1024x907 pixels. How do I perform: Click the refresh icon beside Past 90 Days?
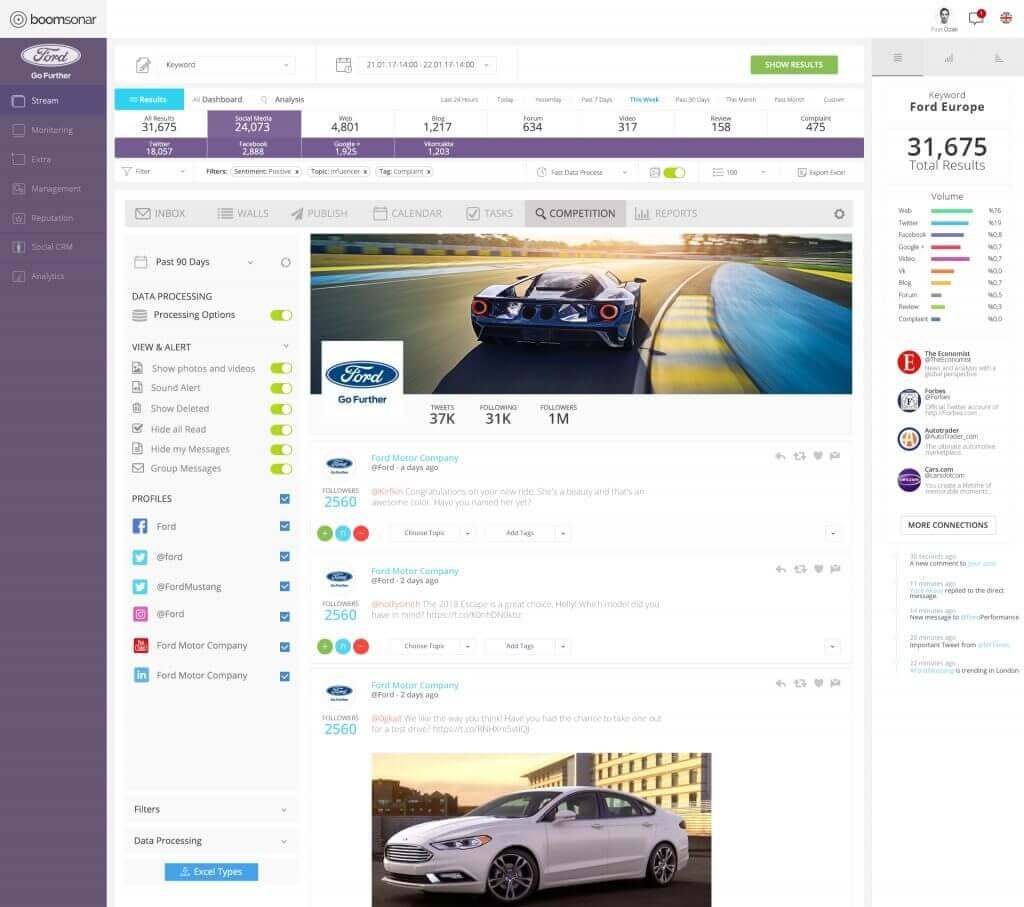coord(285,263)
